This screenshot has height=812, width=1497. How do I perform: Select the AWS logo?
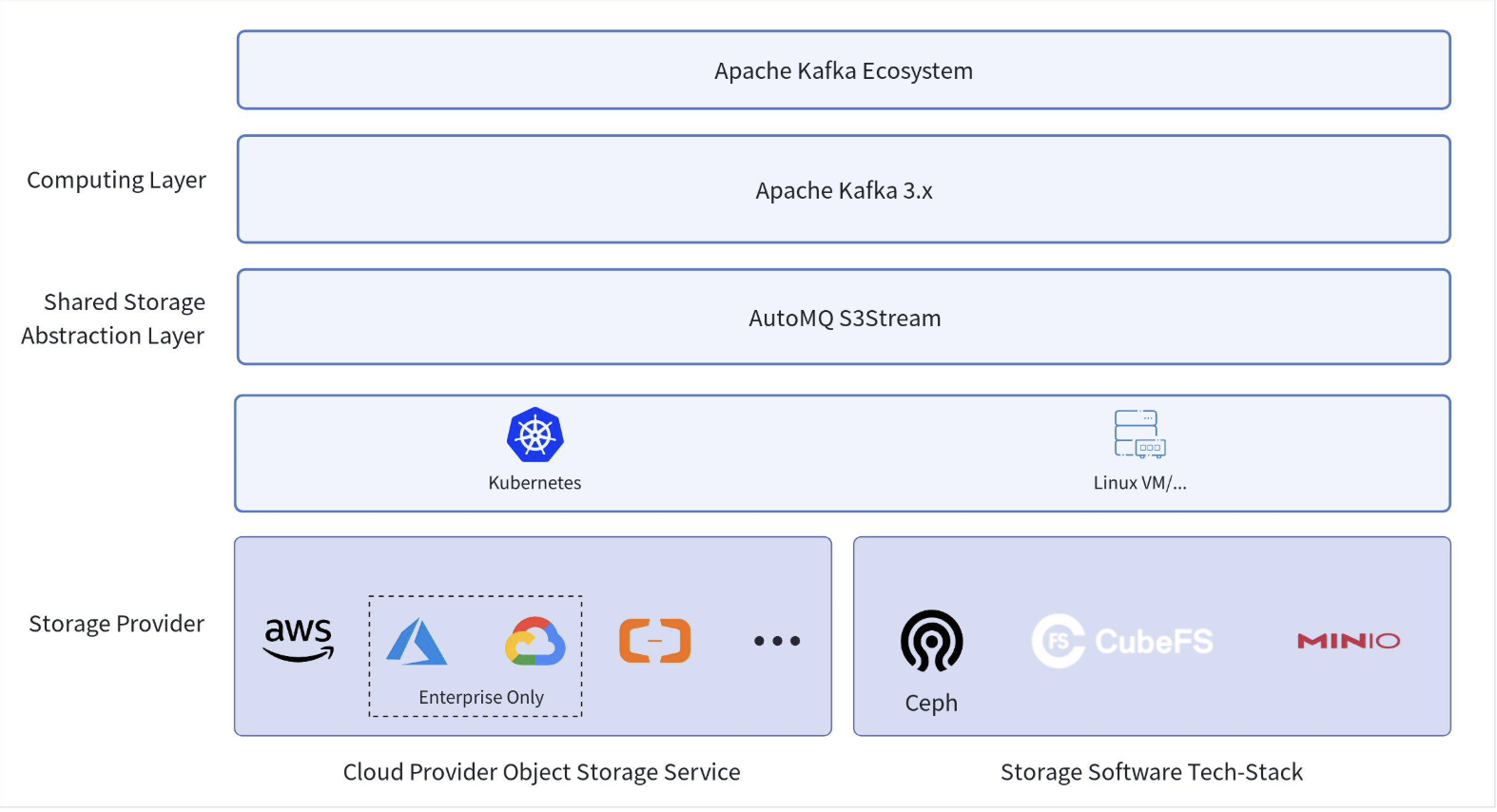[299, 640]
